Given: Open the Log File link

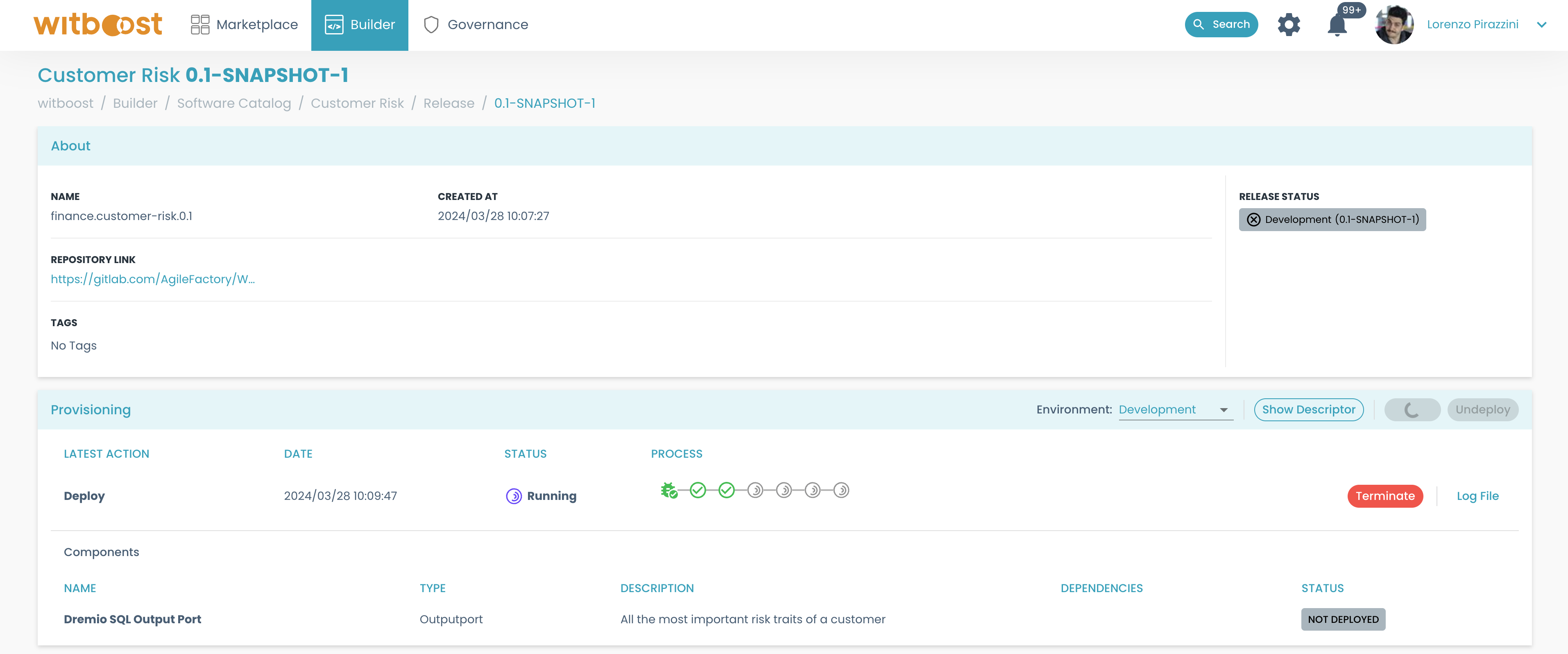Looking at the screenshot, I should coord(1478,496).
